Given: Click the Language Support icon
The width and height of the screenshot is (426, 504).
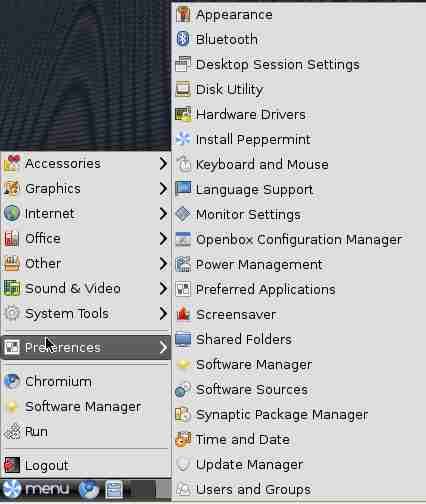Looking at the screenshot, I should [x=183, y=189].
